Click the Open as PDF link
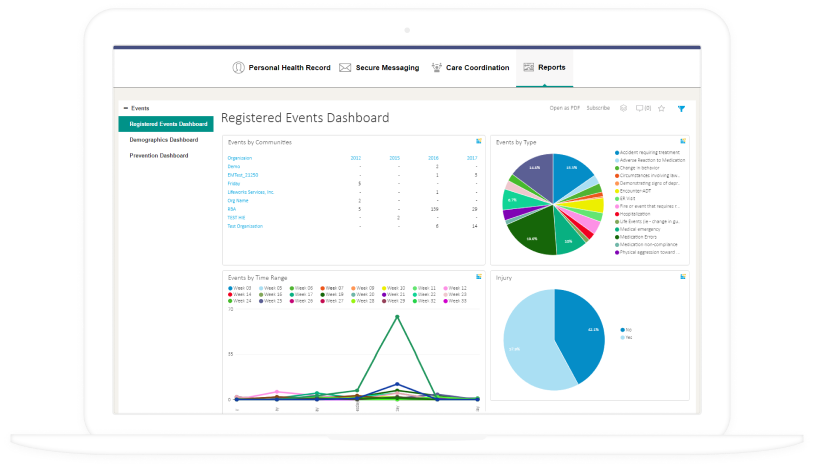Viewport: 814px width, 468px height. click(564, 108)
